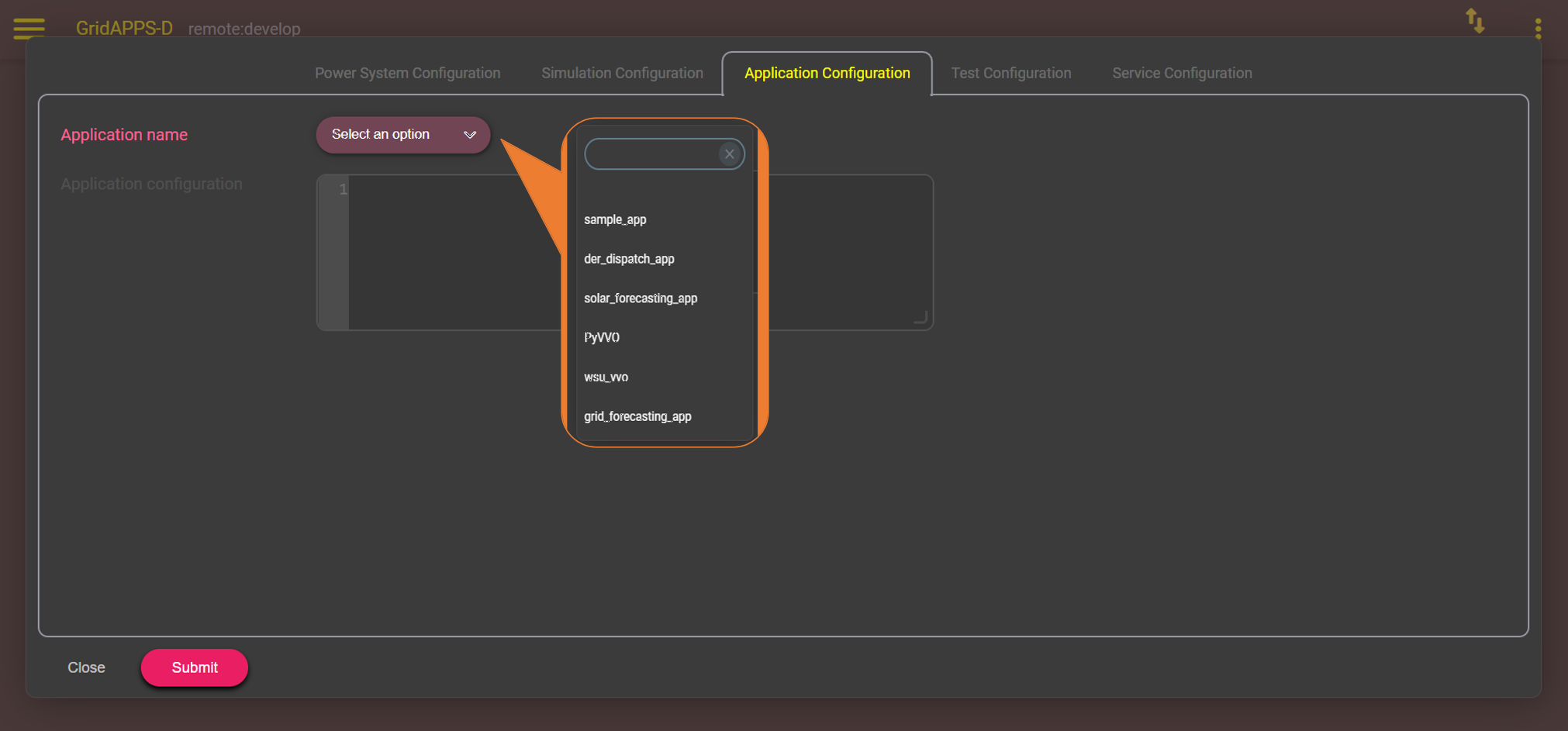Select the Application Configuration tab
Image resolution: width=1568 pixels, height=731 pixels.
[x=827, y=73]
